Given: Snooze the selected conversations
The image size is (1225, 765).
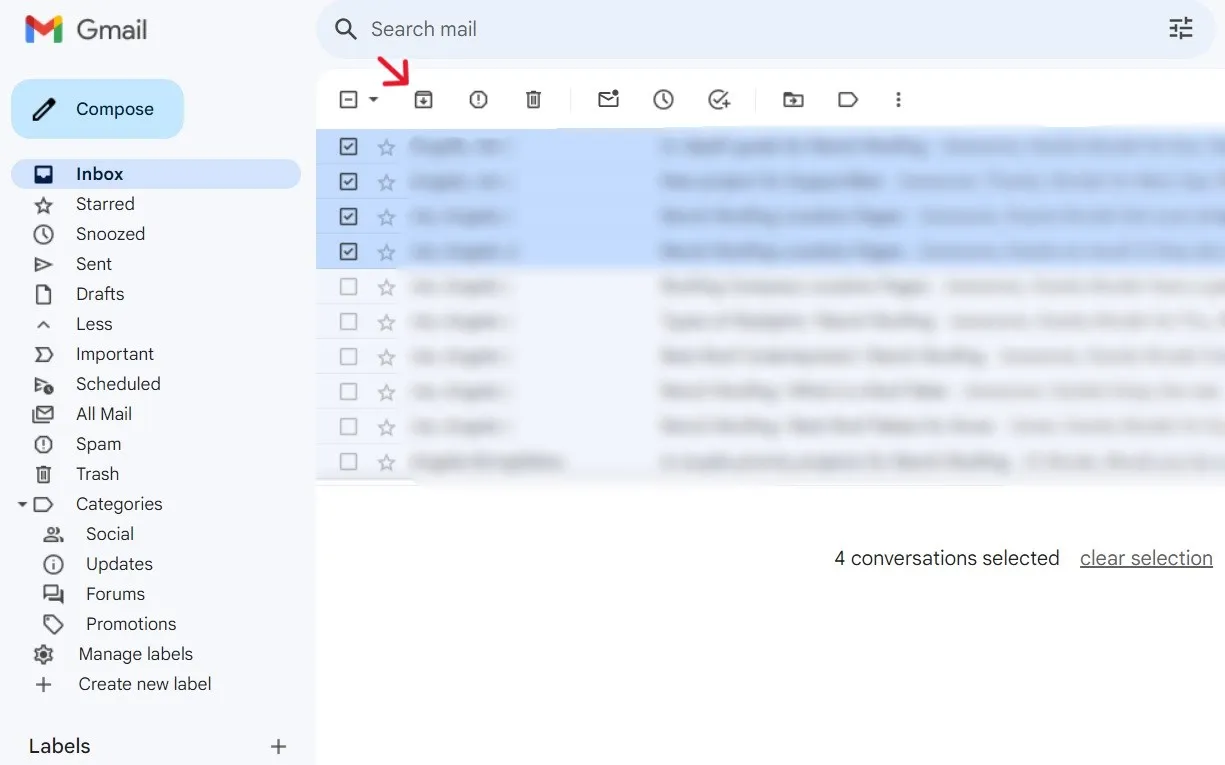Looking at the screenshot, I should pyautogui.click(x=663, y=99).
